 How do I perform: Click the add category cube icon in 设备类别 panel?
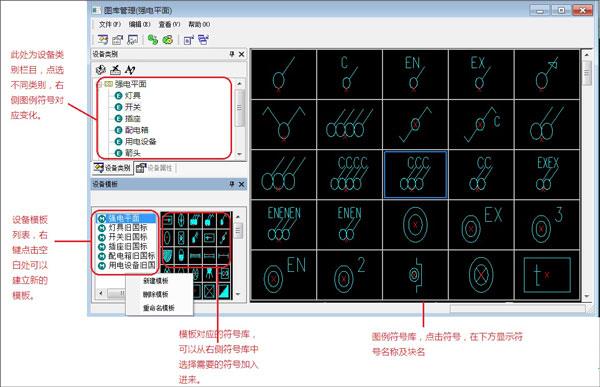click(x=101, y=70)
